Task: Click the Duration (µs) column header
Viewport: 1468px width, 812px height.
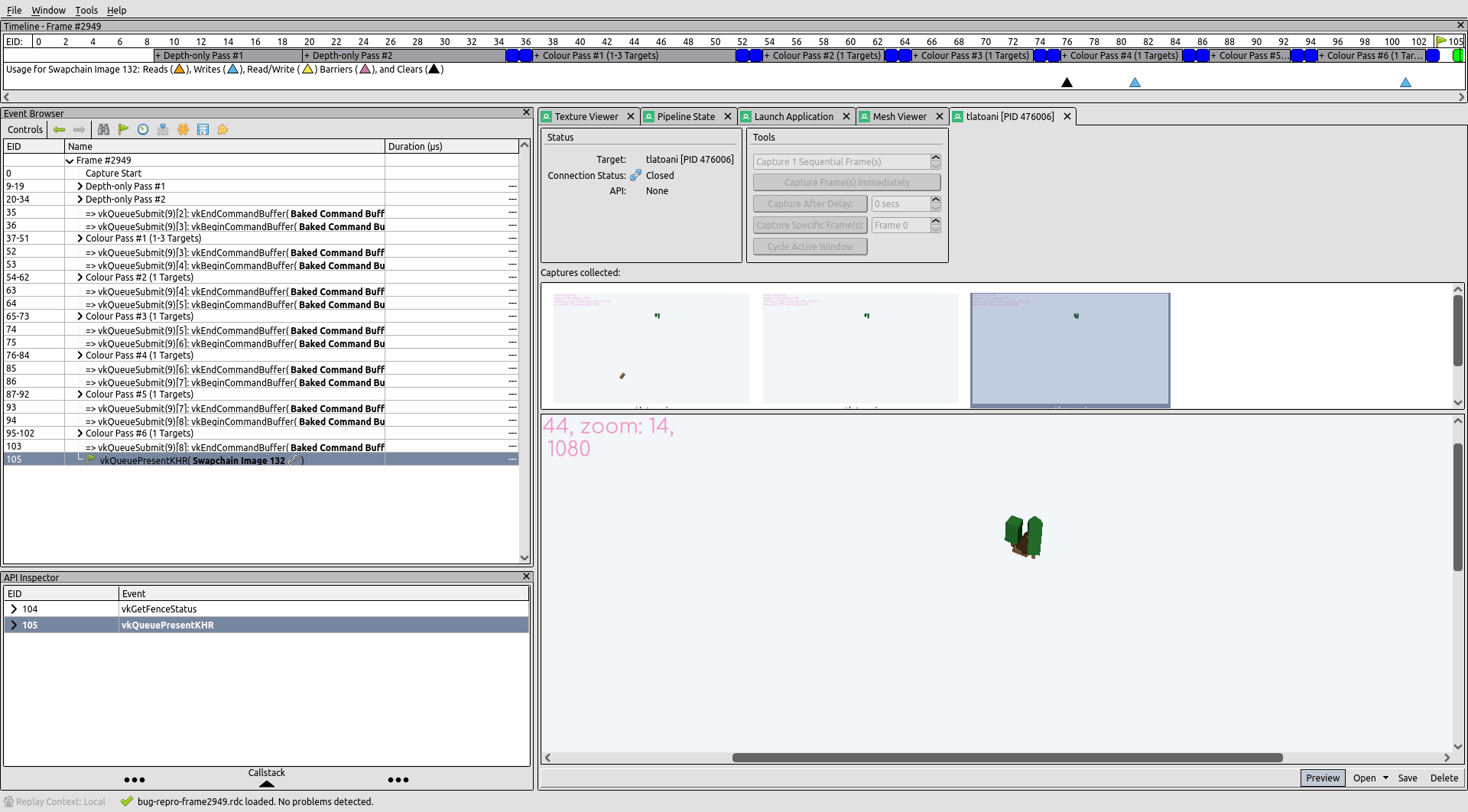Action: [451, 146]
